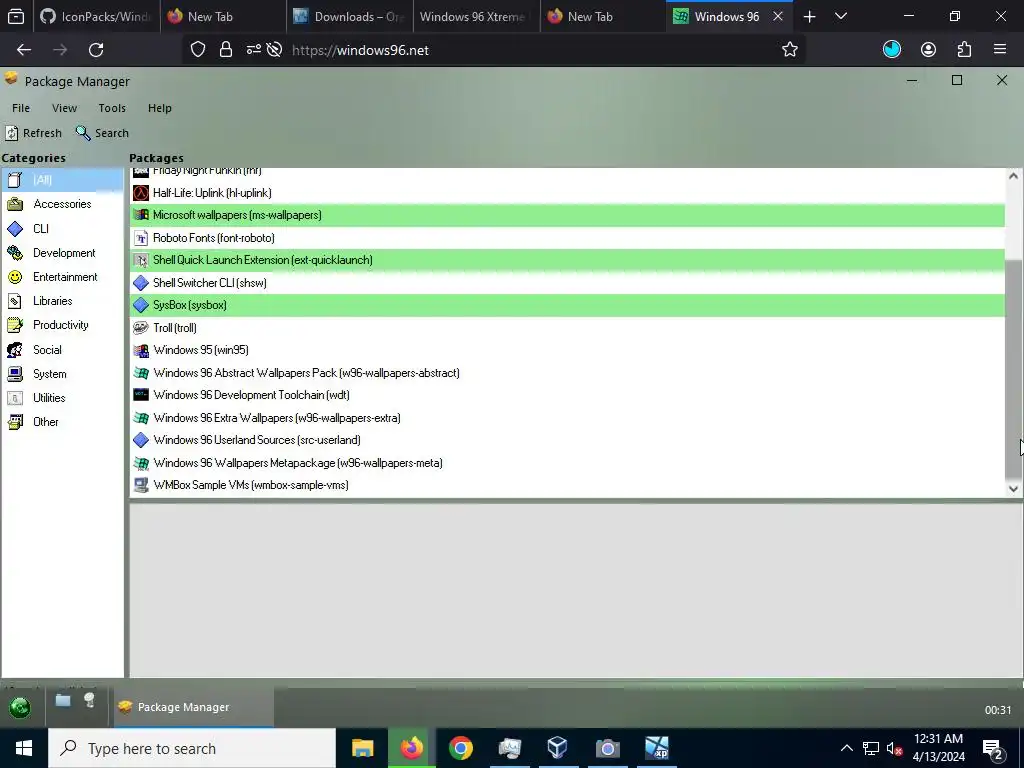Select the Development category icon
1024x768 pixels.
pos(15,253)
